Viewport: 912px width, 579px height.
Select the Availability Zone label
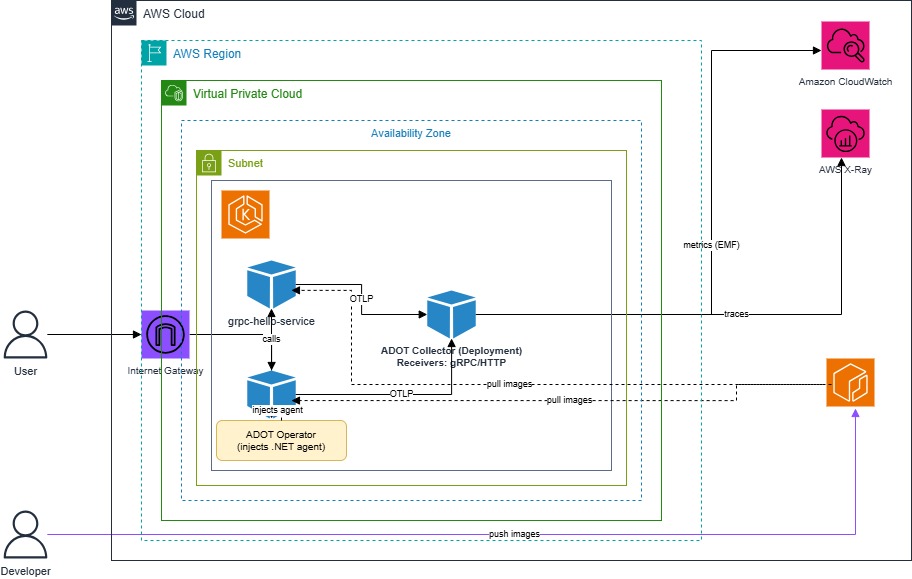pyautogui.click(x=411, y=133)
